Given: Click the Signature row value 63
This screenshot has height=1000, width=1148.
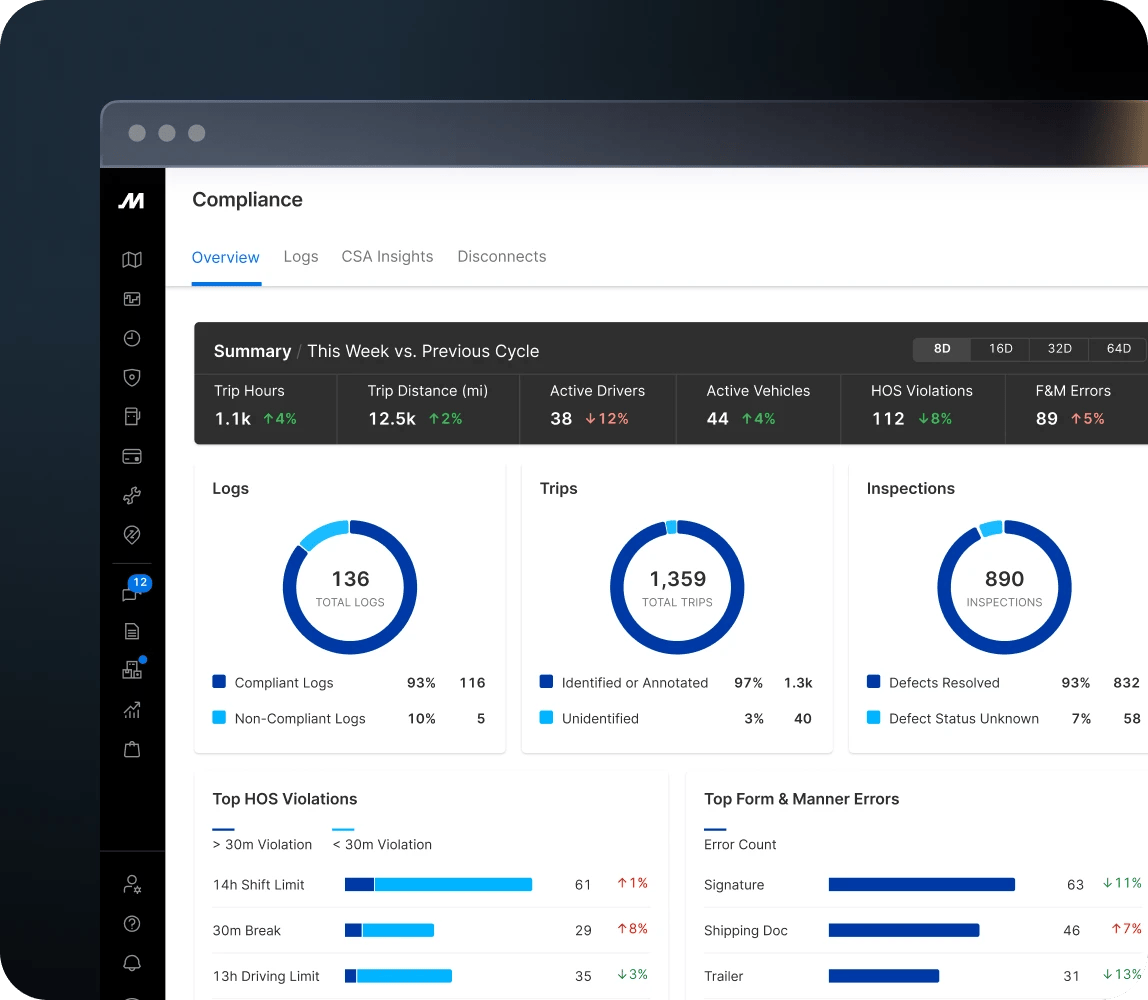Looking at the screenshot, I should click(1076, 885).
